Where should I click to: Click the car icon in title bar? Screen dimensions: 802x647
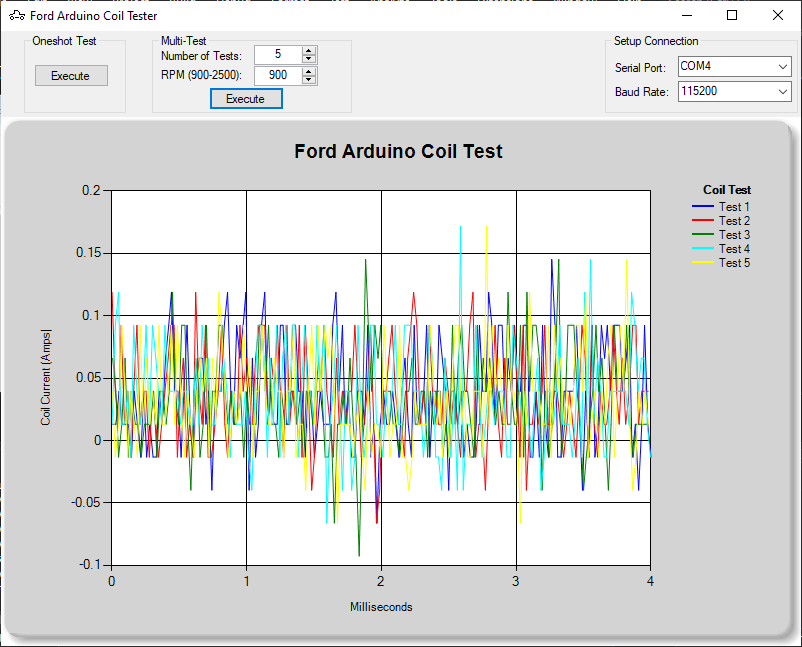17,16
